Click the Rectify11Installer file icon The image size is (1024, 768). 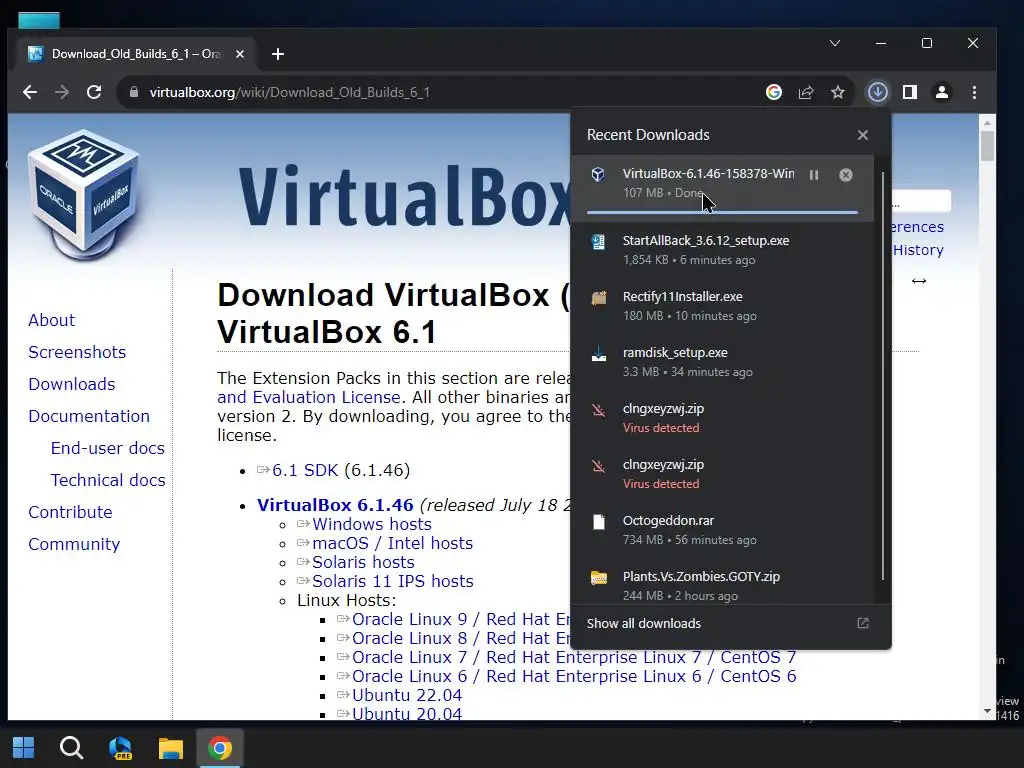coord(599,298)
